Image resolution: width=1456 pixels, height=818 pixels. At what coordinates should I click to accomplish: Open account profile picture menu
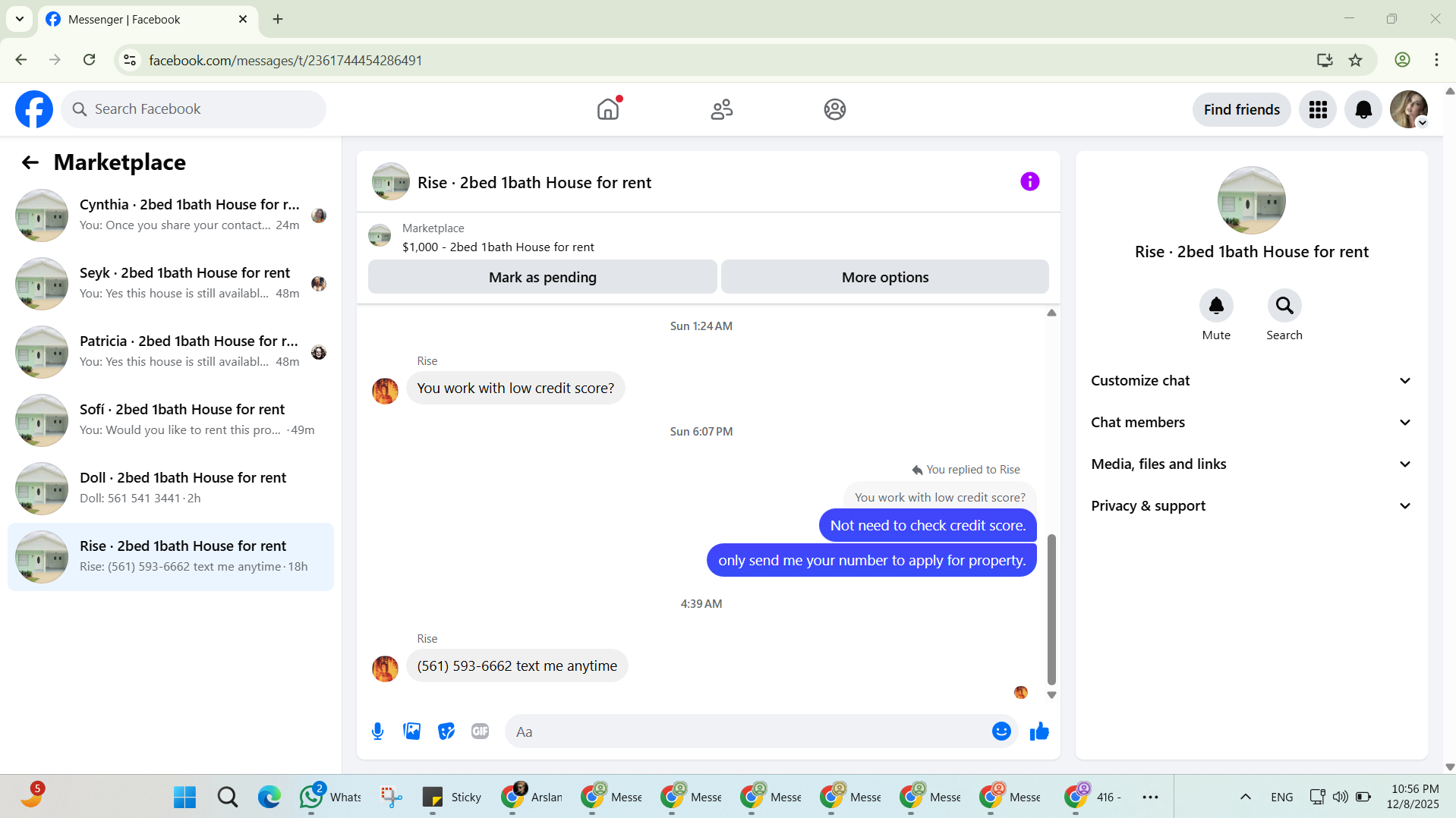[1409, 110]
